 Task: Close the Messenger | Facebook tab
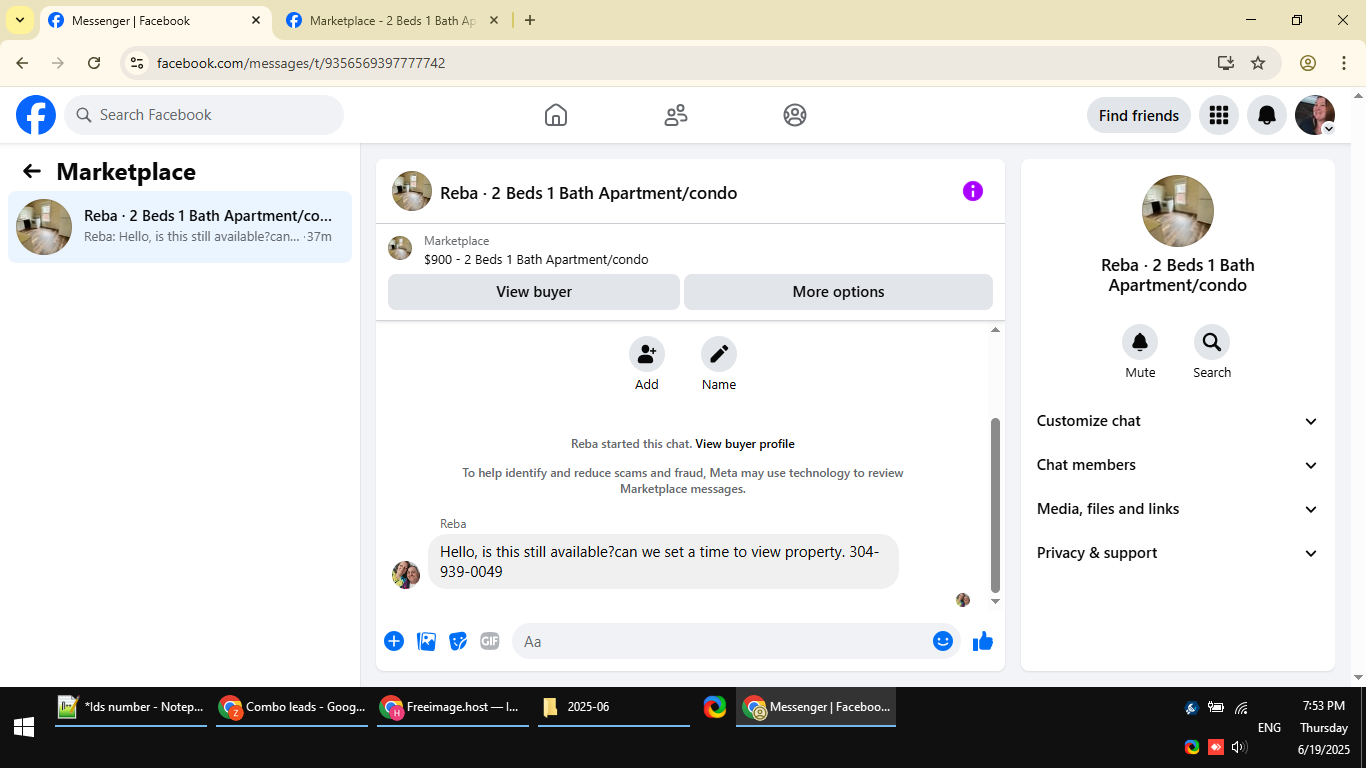coord(256,20)
